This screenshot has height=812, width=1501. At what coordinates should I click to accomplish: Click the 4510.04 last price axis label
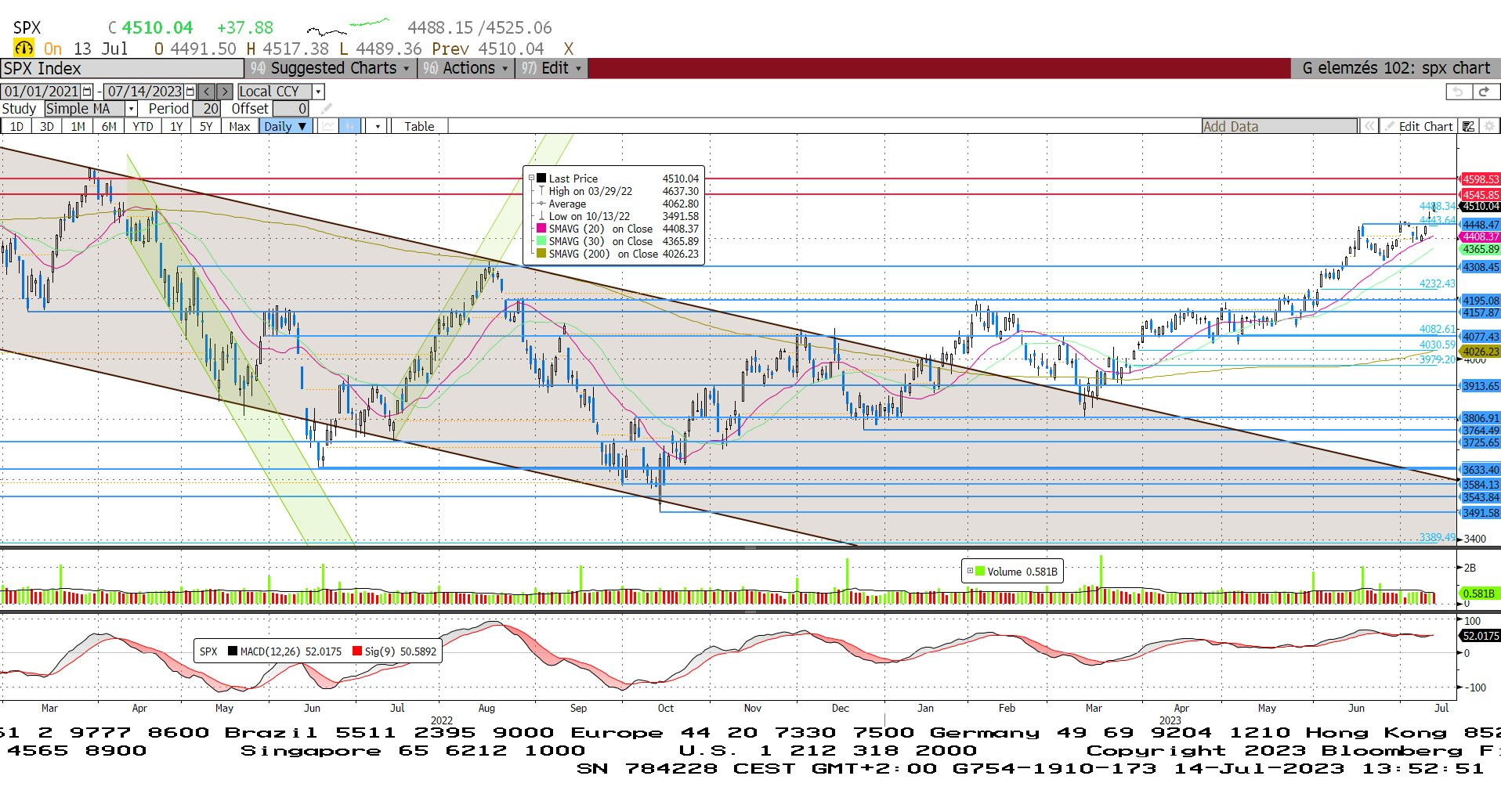(x=1480, y=207)
